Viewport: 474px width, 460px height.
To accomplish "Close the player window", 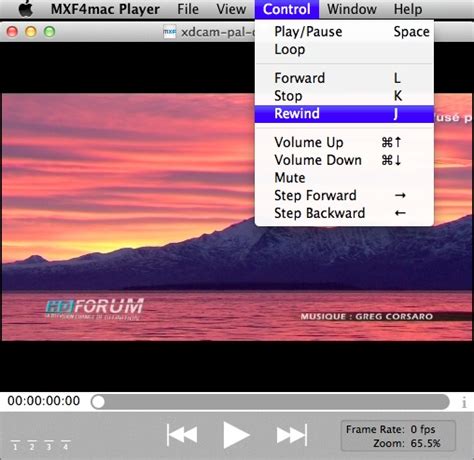I will tap(12, 32).
